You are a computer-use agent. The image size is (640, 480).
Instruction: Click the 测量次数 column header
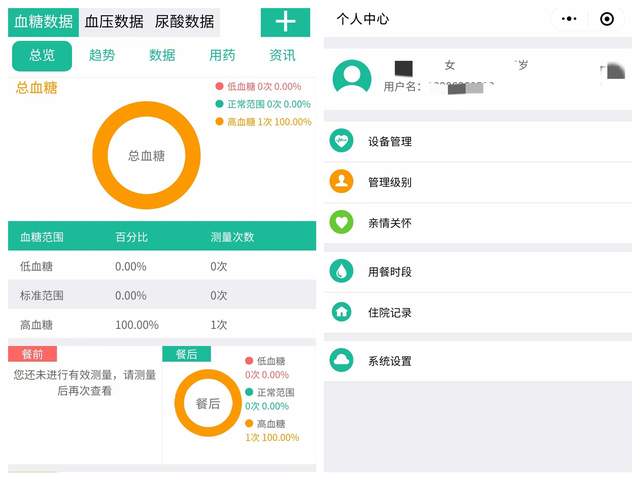232,237
